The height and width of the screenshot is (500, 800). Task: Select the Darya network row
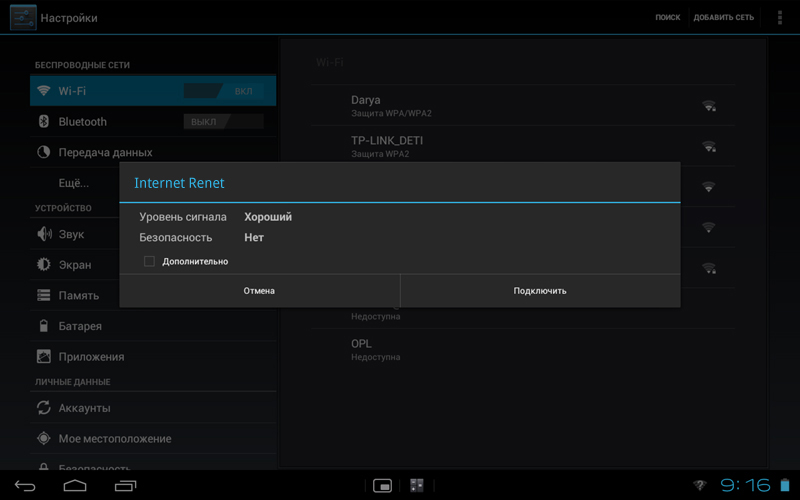pyautogui.click(x=523, y=106)
